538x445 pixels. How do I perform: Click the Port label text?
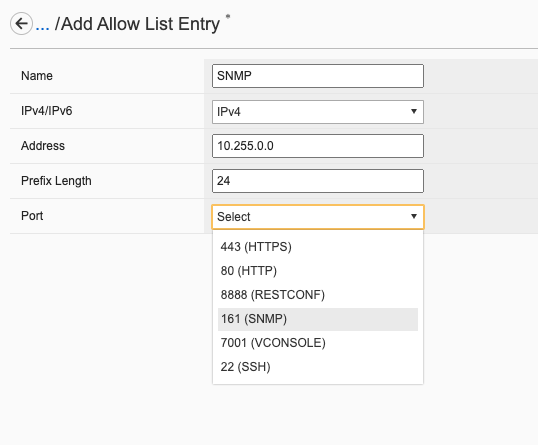[32, 216]
